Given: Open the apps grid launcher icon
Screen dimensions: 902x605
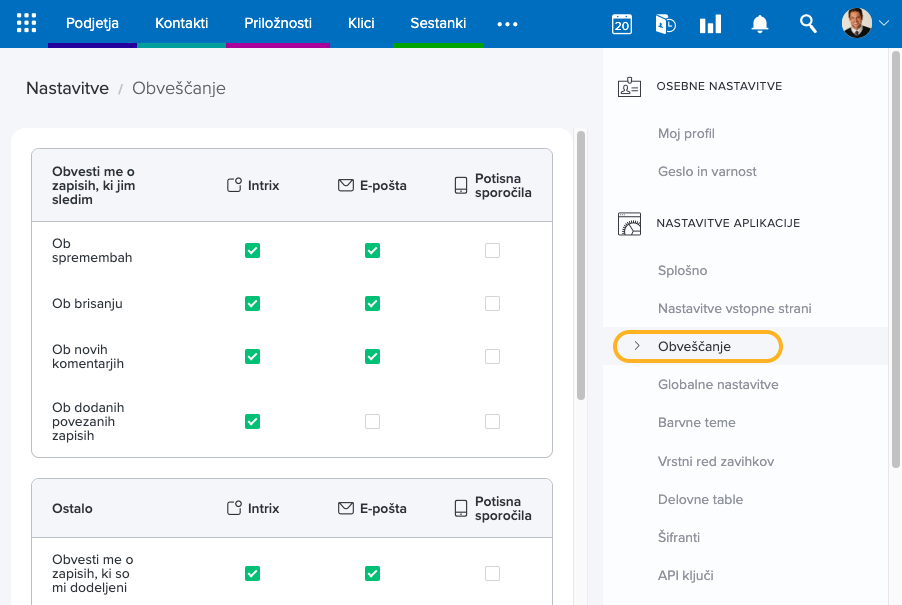Looking at the screenshot, I should pyautogui.click(x=27, y=23).
